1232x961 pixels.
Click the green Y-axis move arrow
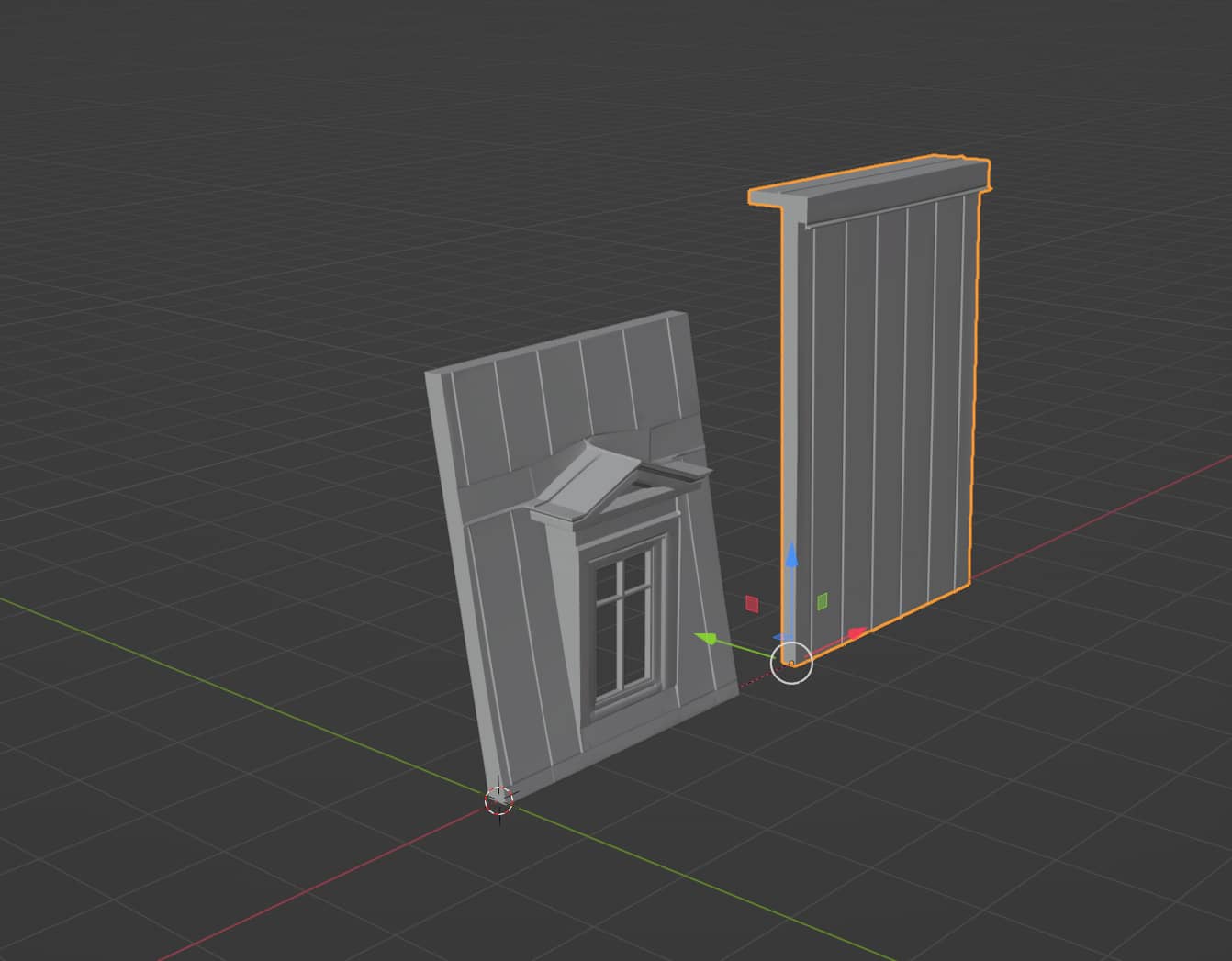click(705, 638)
